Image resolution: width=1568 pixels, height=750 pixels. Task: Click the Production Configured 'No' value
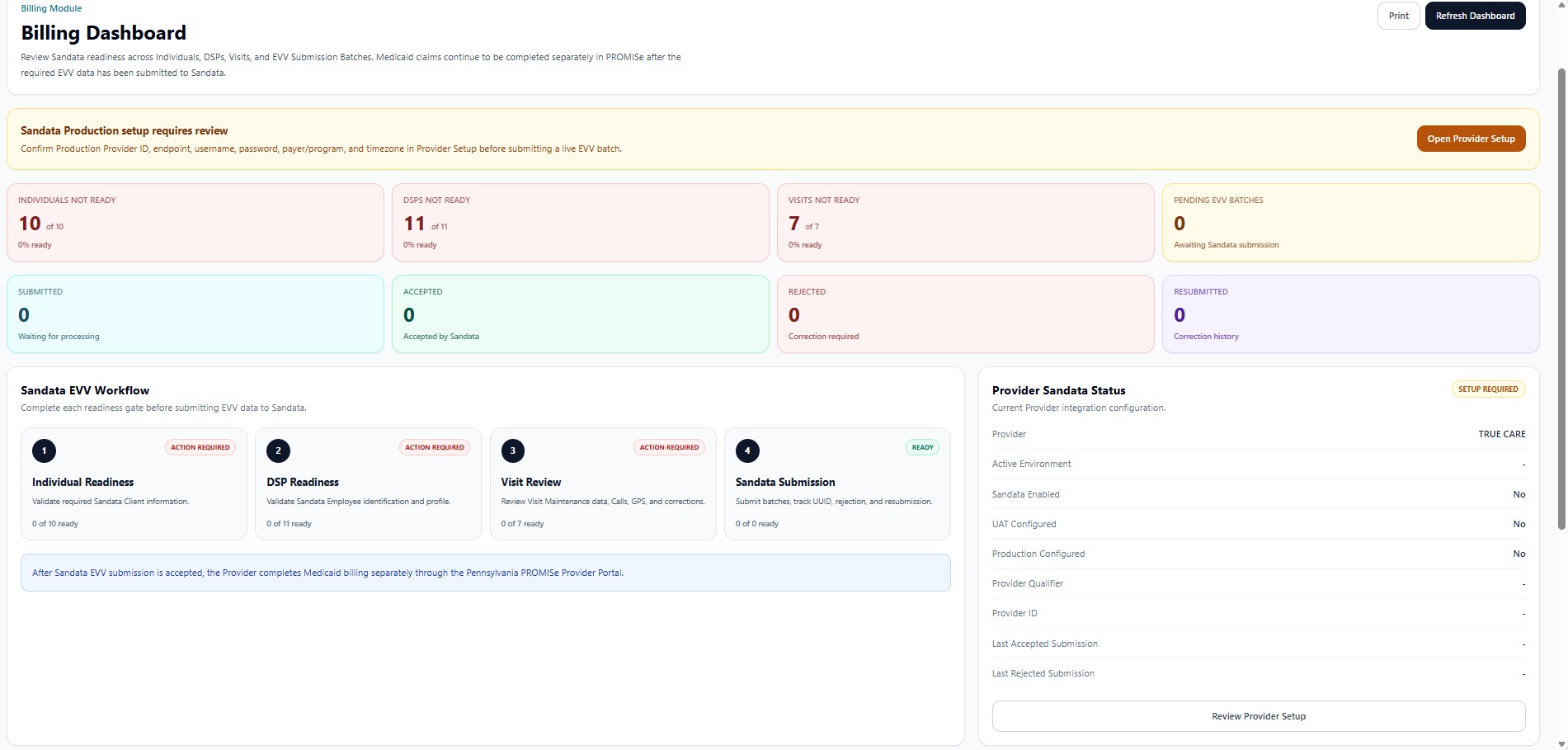[1519, 554]
